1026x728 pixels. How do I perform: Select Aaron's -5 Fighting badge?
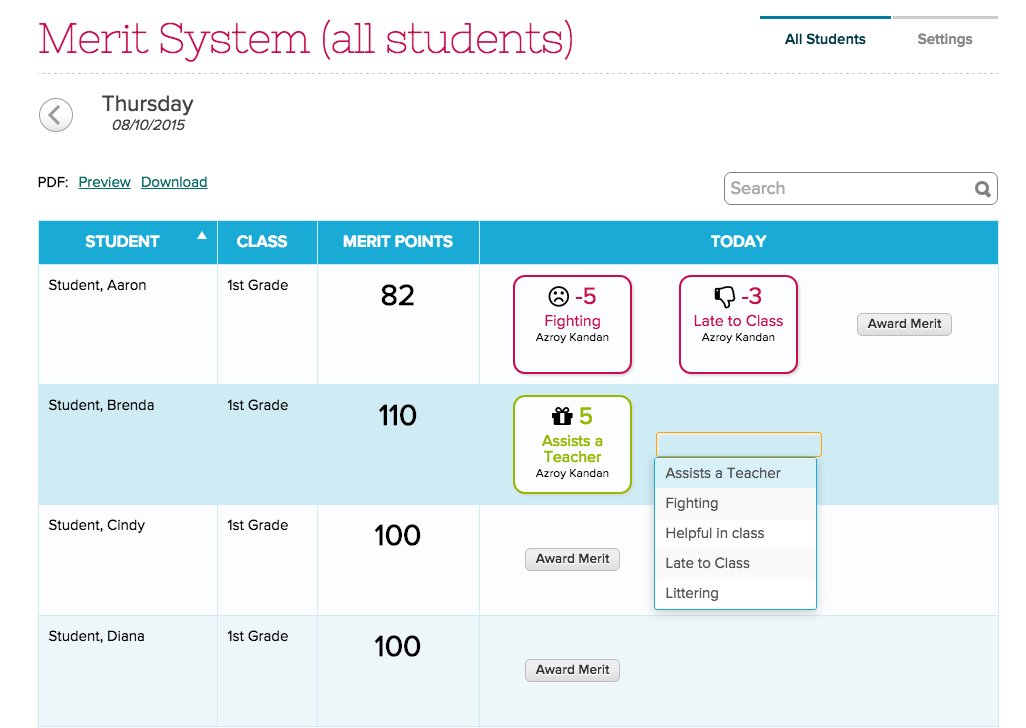(572, 324)
